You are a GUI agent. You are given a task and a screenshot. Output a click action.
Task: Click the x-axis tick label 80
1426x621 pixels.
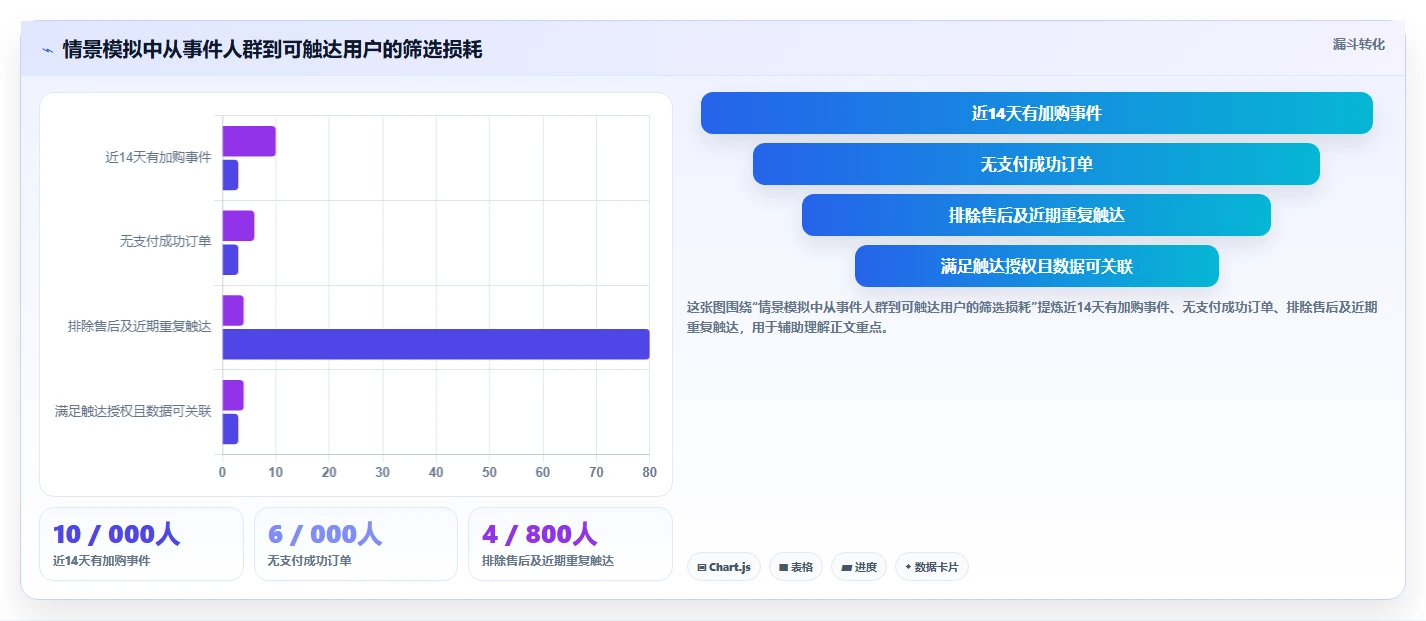pyautogui.click(x=649, y=472)
